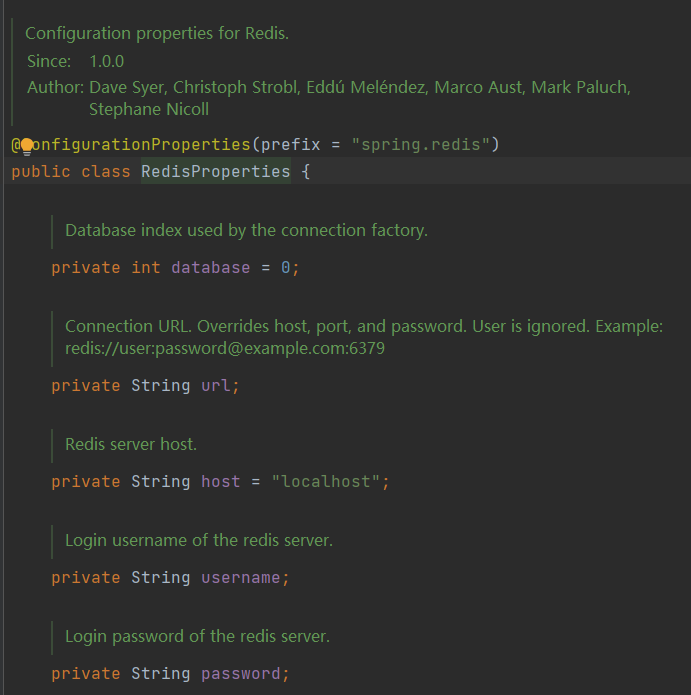Click the password field name
The width and height of the screenshot is (691, 695).
tap(241, 674)
